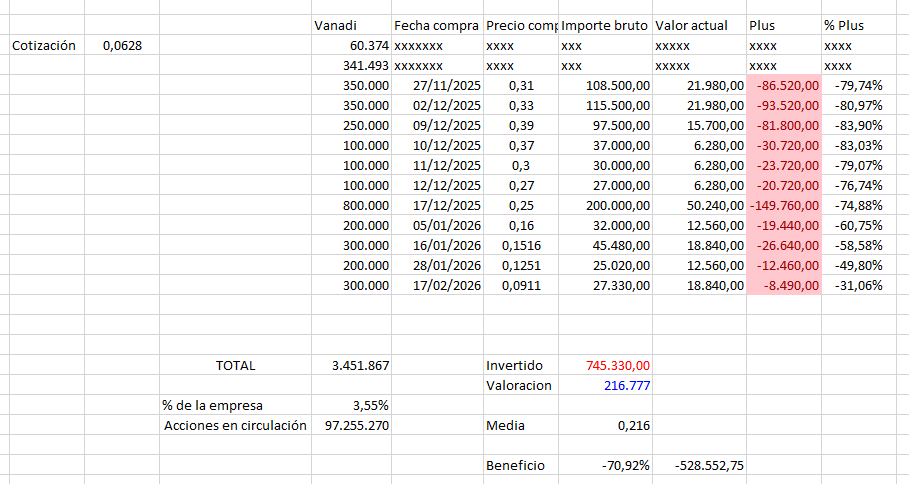This screenshot has width=909, height=484.
Task: Click the red cell showing -86.520,00
Action: tap(784, 85)
